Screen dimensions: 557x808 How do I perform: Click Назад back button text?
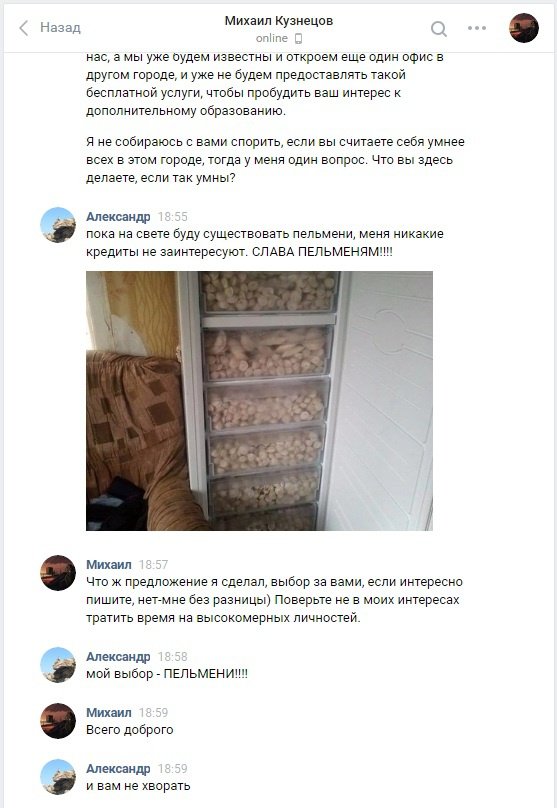pyautogui.click(x=60, y=27)
